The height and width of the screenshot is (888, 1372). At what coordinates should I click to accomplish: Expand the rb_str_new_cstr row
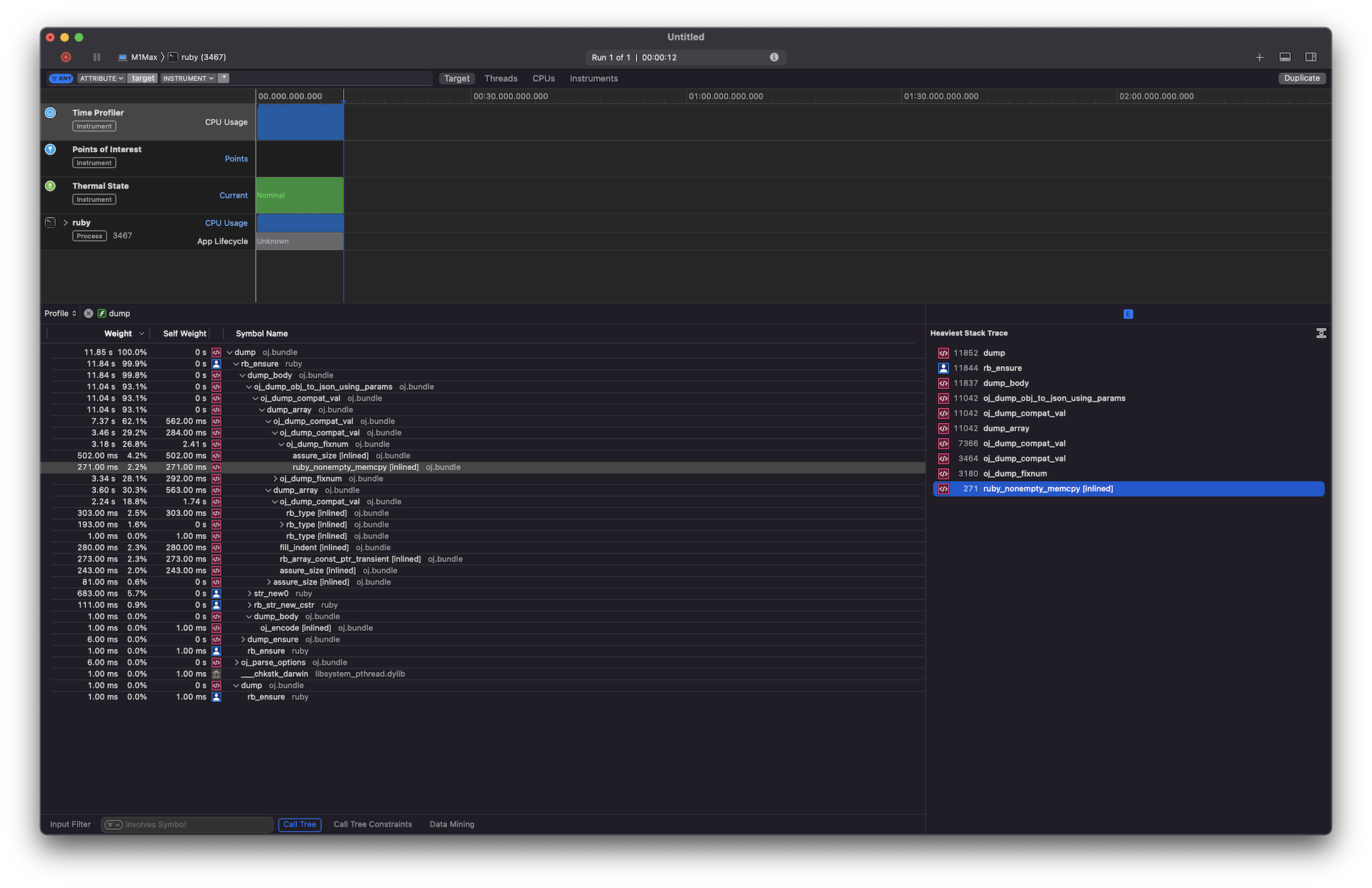click(249, 605)
